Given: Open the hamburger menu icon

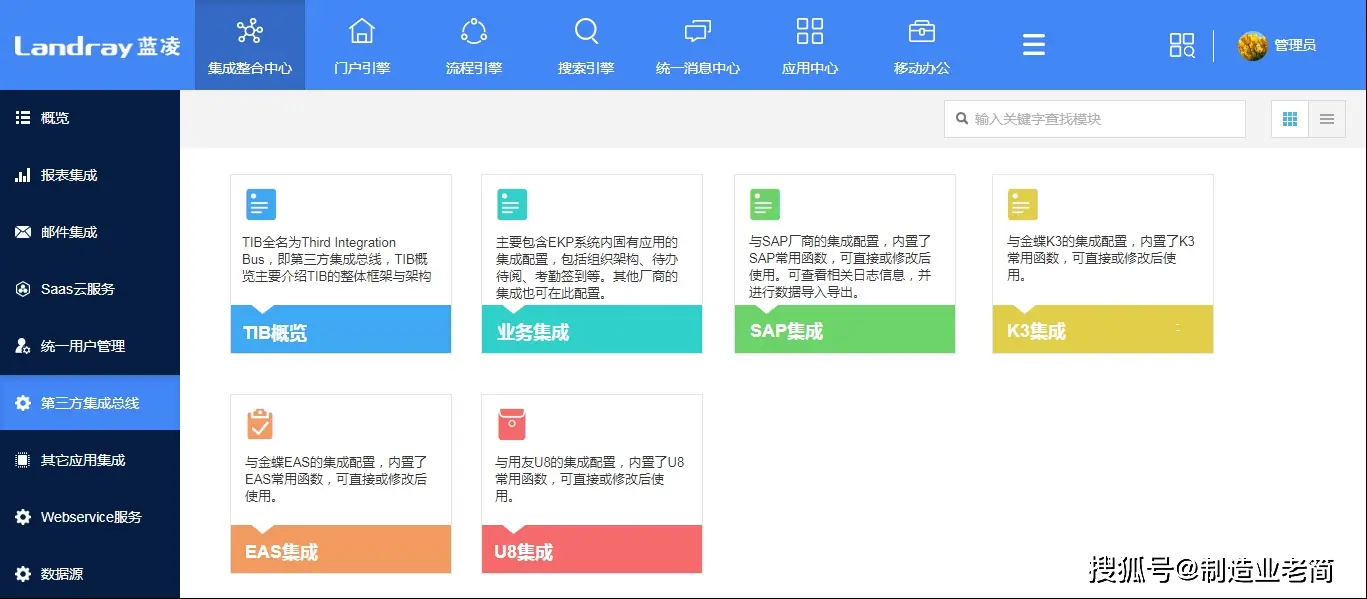Looking at the screenshot, I should (1034, 45).
